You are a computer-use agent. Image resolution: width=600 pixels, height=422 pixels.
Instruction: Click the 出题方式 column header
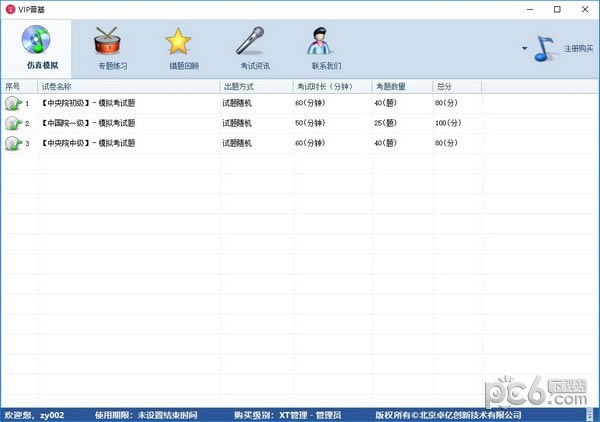tap(255, 86)
